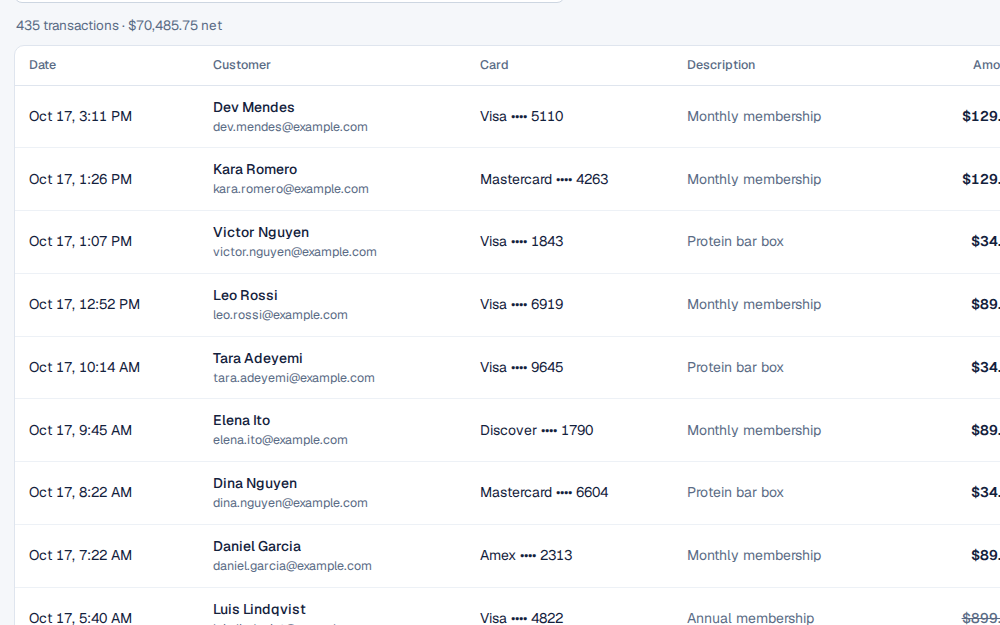
Task: Click date Oct 17, 1:26 PM
Action: pyautogui.click(x=80, y=179)
